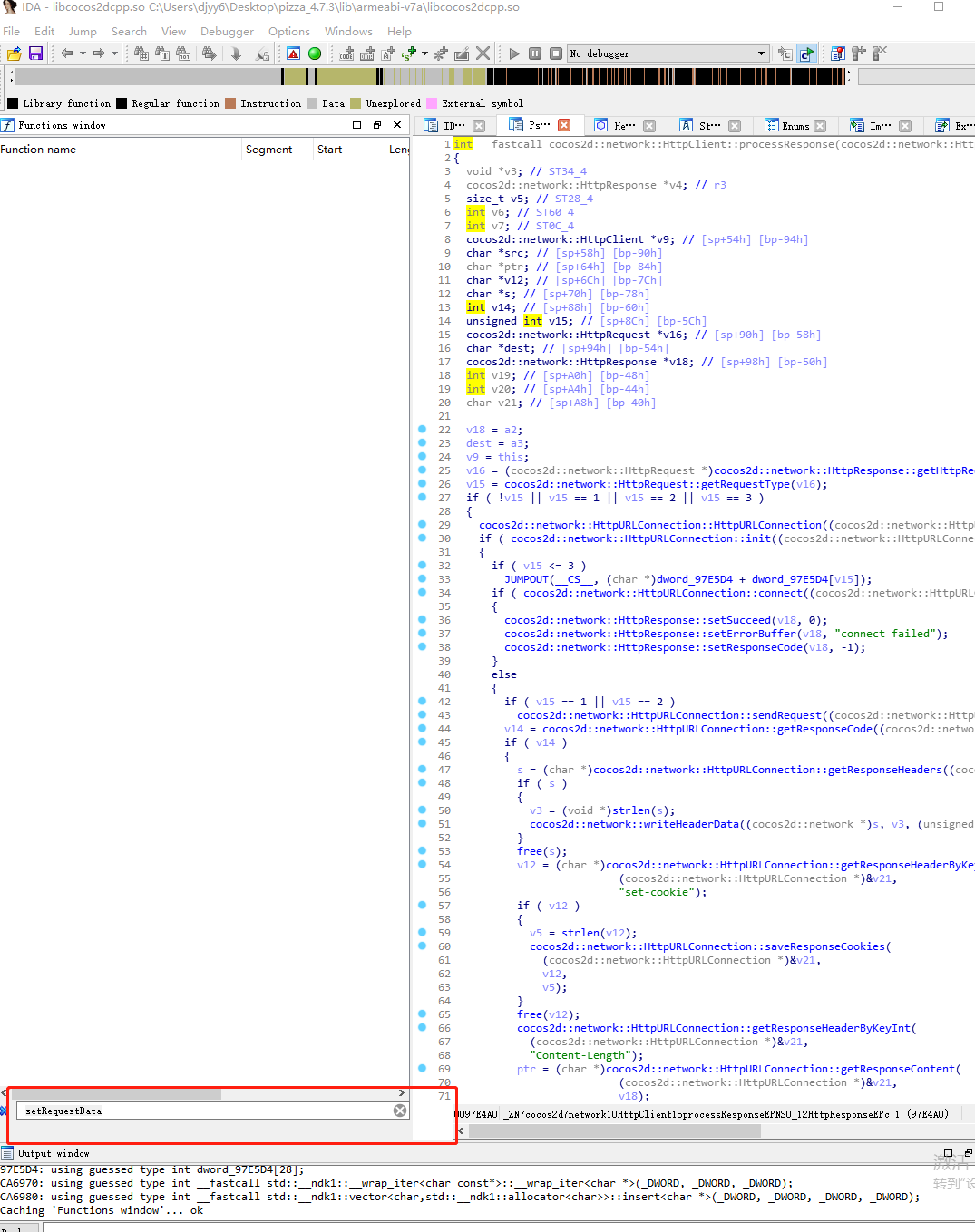Close the IDA View tab
The height and width of the screenshot is (1232, 975).
479,126
